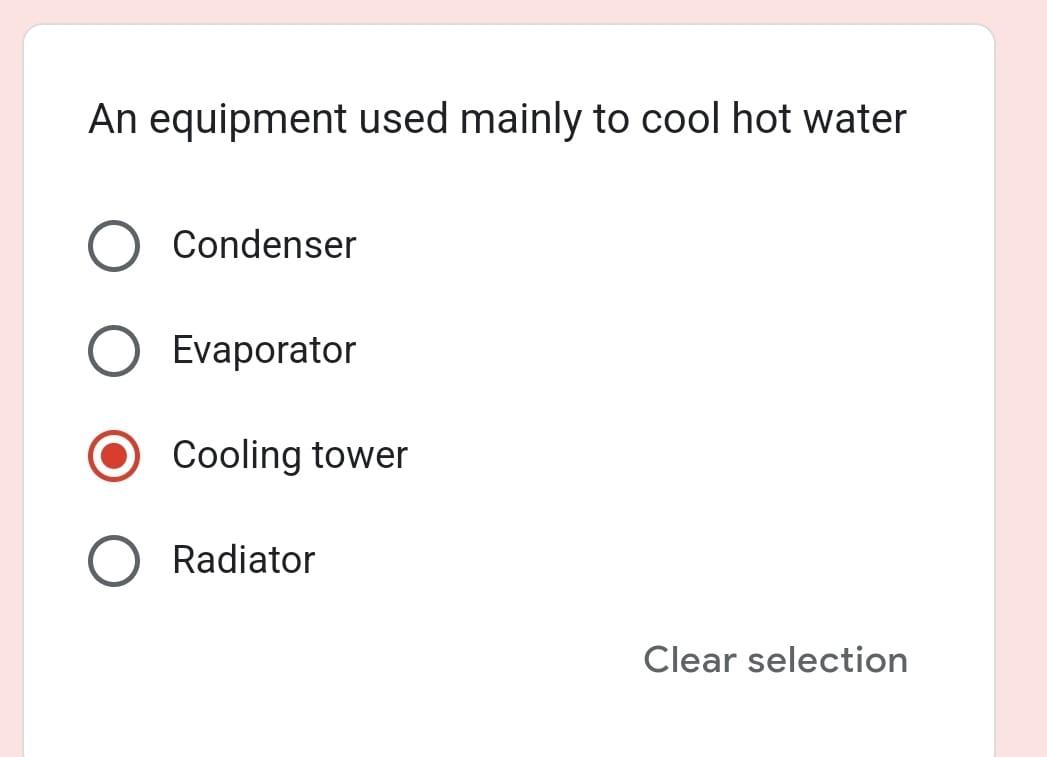1047x757 pixels.
Task: Pick Radiator by clicking its label text
Action: click(x=243, y=560)
